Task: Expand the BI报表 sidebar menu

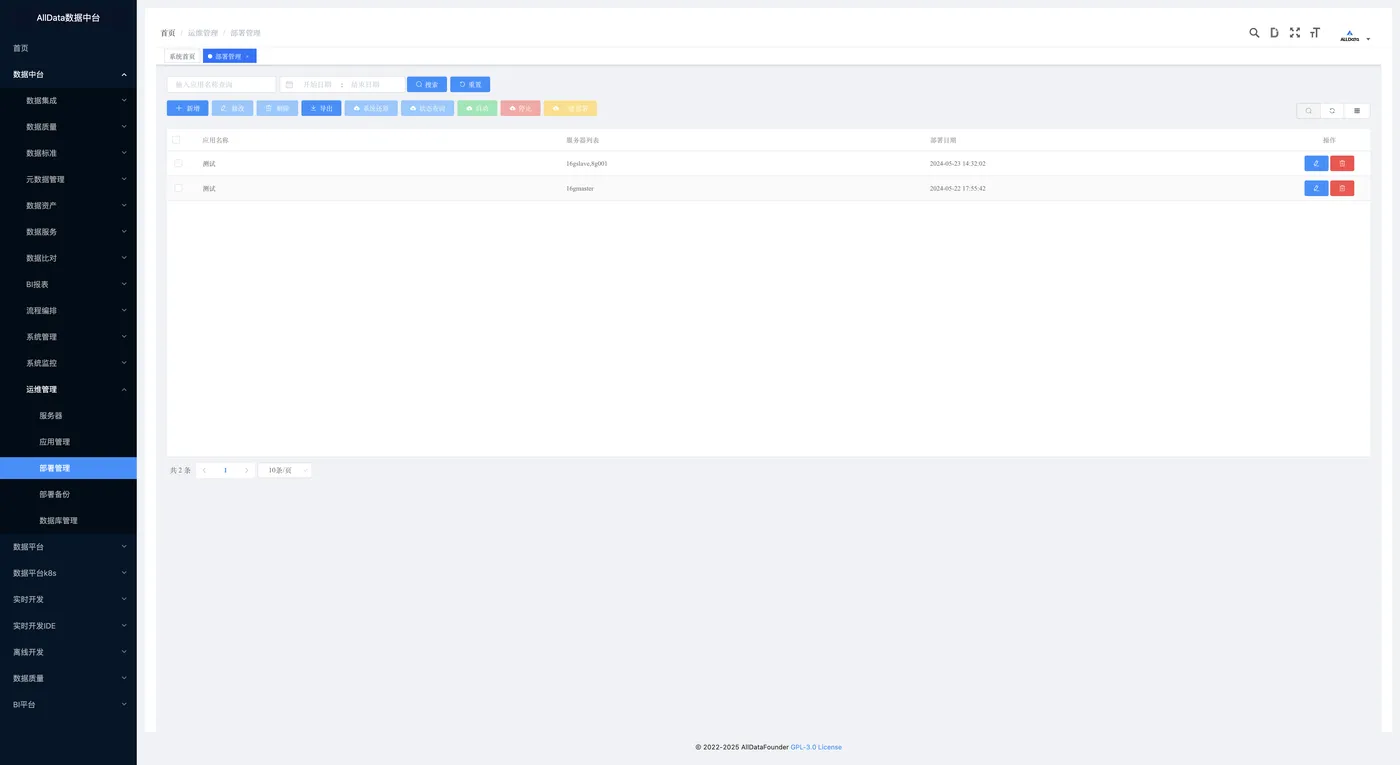Action: pos(68,284)
